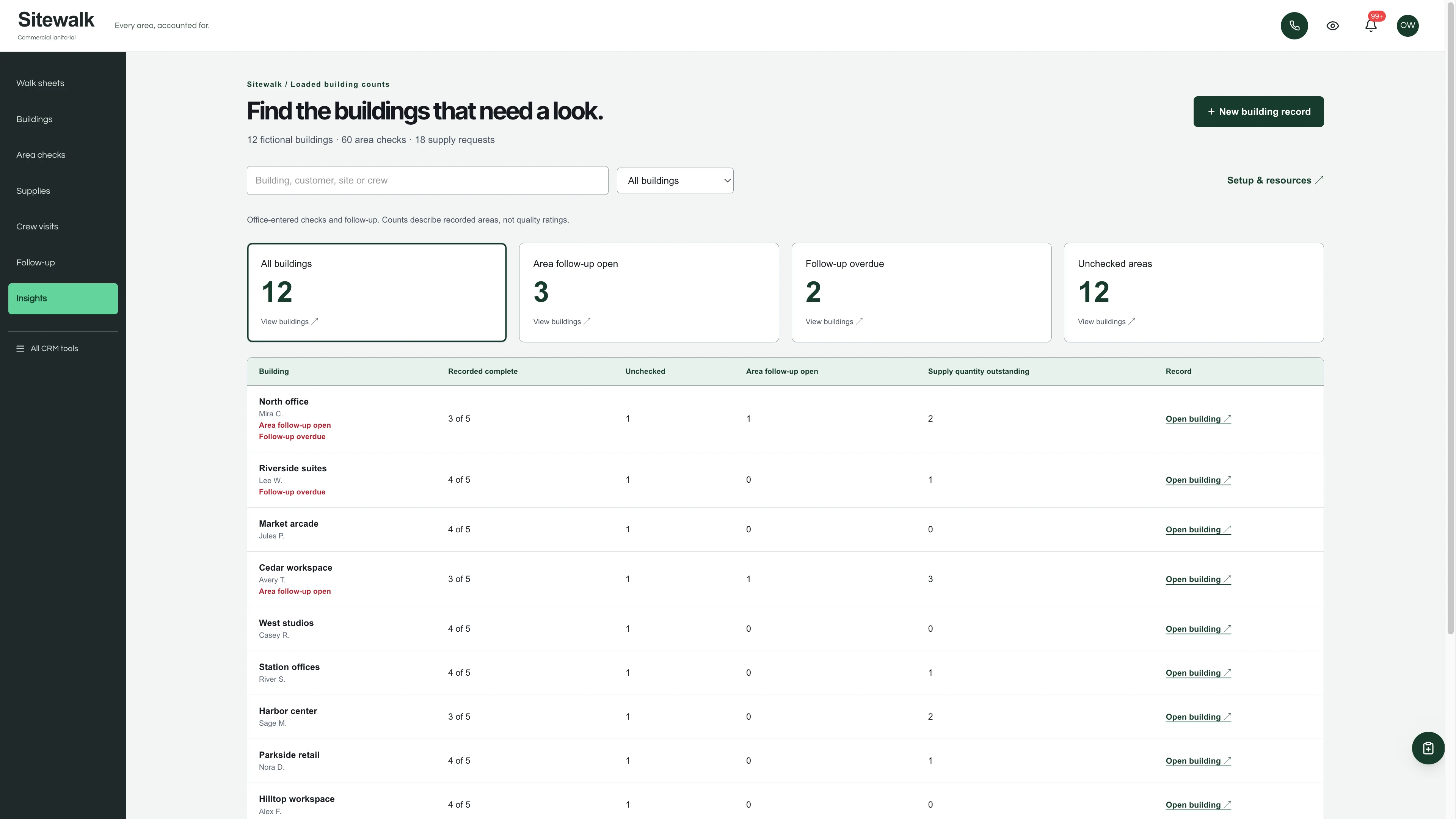View buildings in Unchecked areas card
This screenshot has width=1456, height=819.
(1194, 292)
